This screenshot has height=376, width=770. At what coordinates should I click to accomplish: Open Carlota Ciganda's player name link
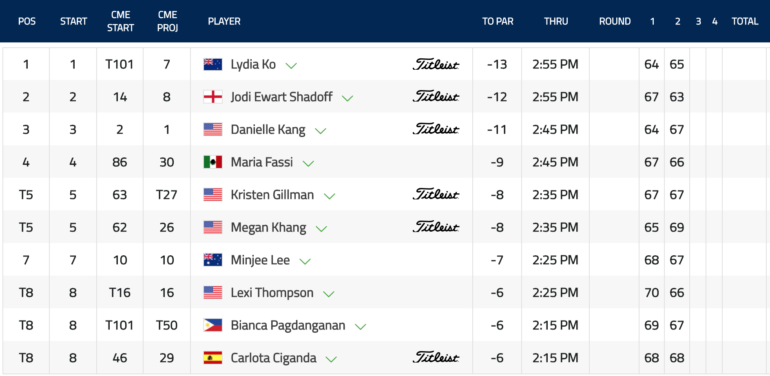[x=274, y=358]
